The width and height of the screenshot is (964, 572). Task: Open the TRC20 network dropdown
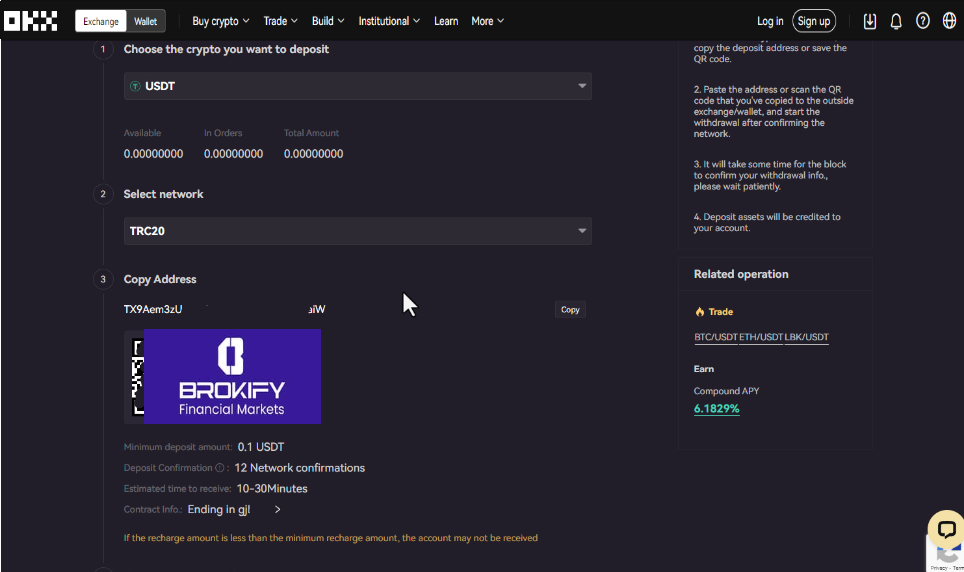pyautogui.click(x=357, y=231)
